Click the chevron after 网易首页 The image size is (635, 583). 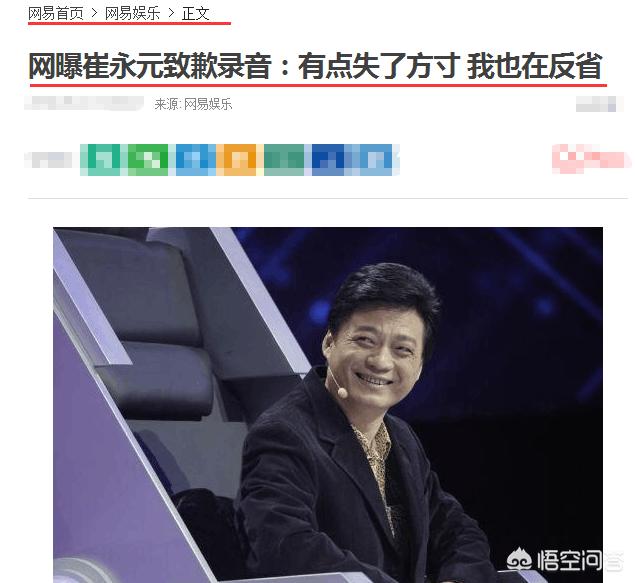point(94,13)
